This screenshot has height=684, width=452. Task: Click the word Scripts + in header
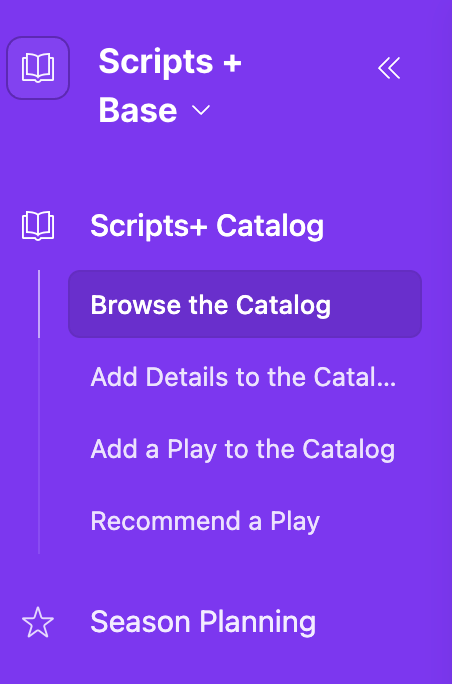[170, 62]
